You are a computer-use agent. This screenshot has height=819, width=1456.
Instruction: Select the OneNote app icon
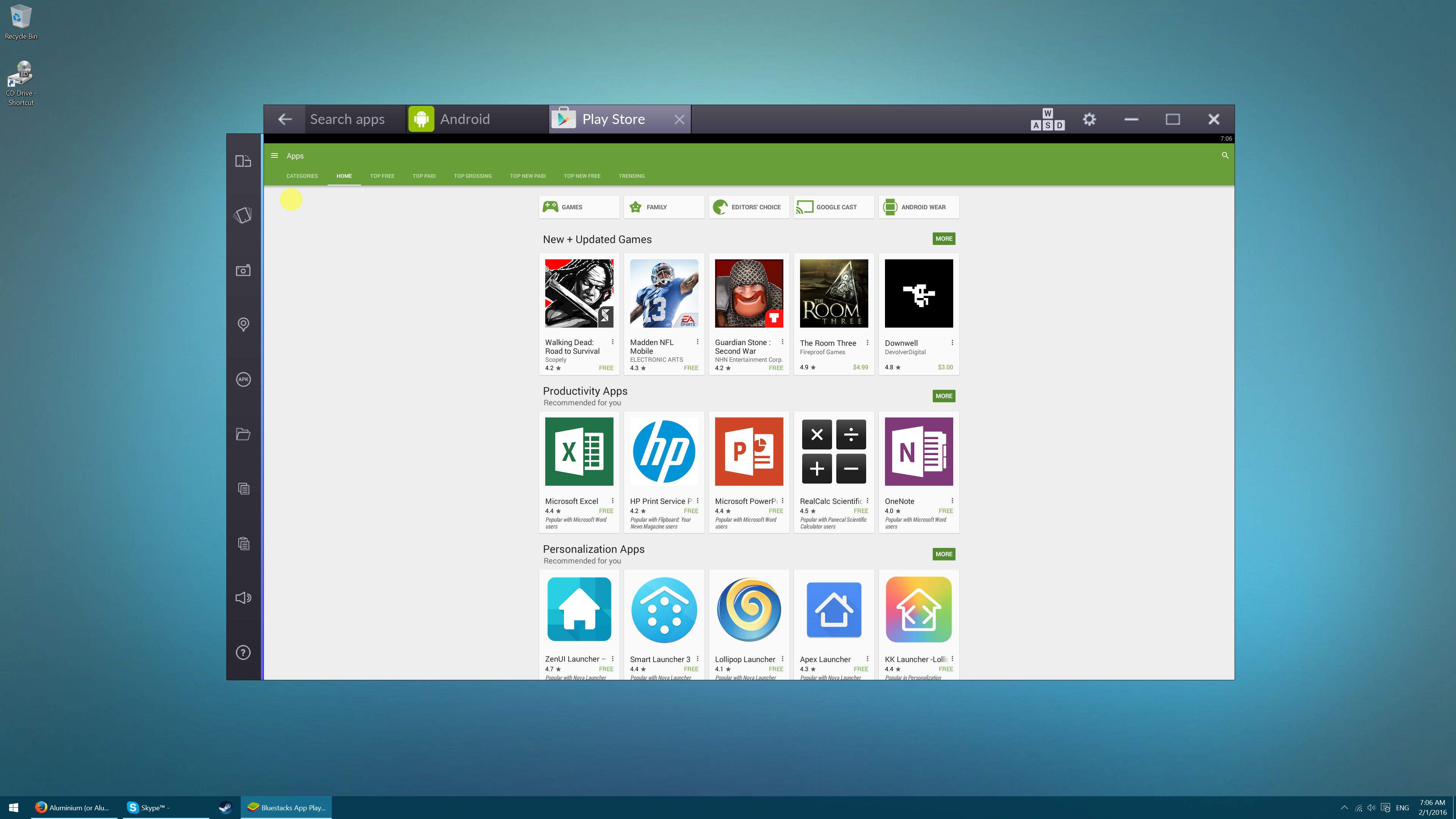point(918,451)
